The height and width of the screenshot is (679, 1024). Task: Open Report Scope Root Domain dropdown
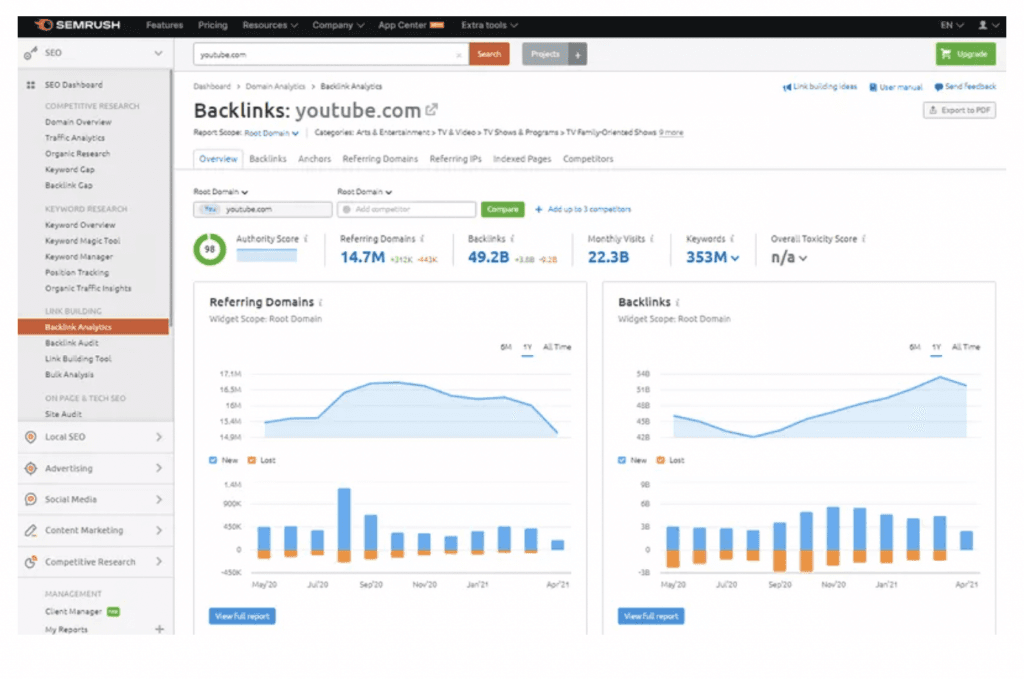pos(271,133)
